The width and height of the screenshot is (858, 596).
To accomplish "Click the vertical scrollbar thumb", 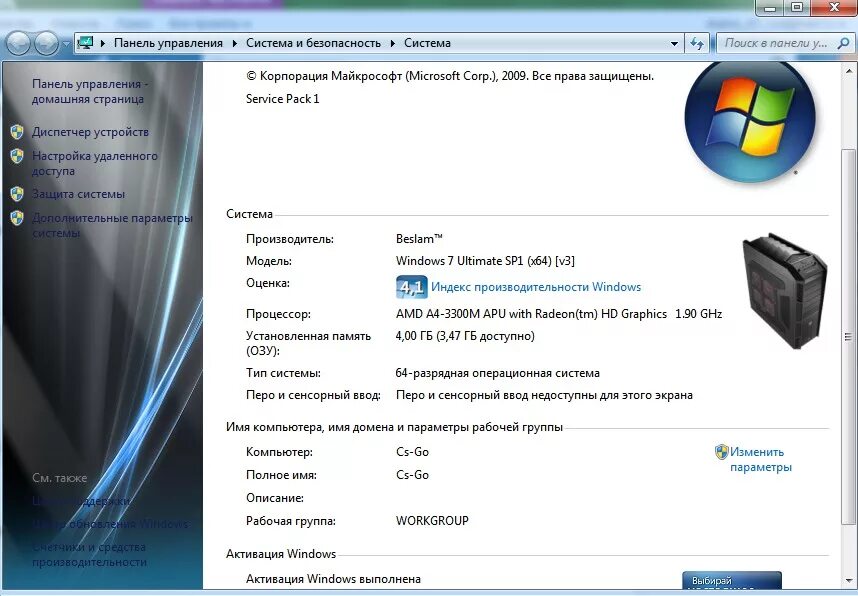I will pos(849,336).
